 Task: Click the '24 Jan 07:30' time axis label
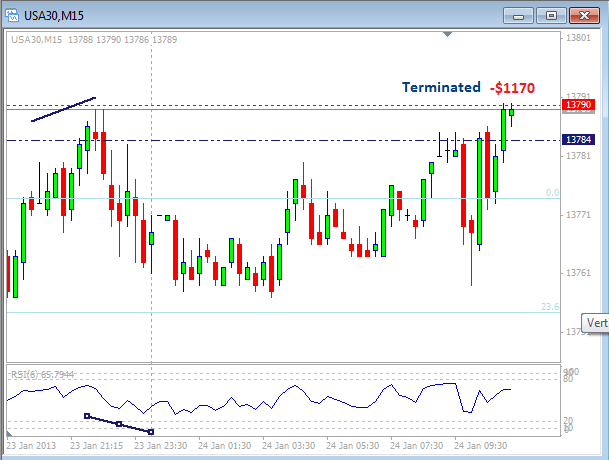pos(416,446)
